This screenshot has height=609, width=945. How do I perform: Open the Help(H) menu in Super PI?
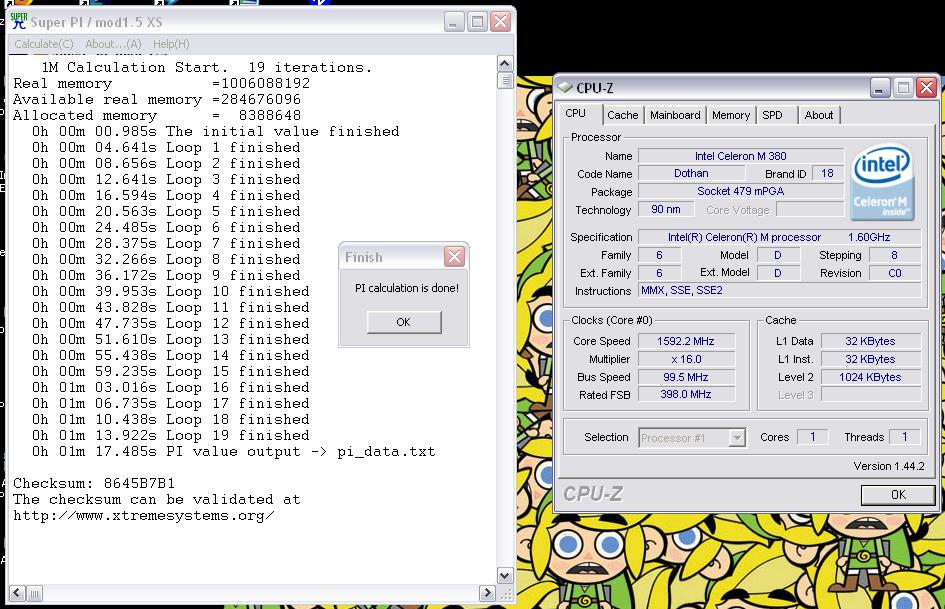pos(171,44)
